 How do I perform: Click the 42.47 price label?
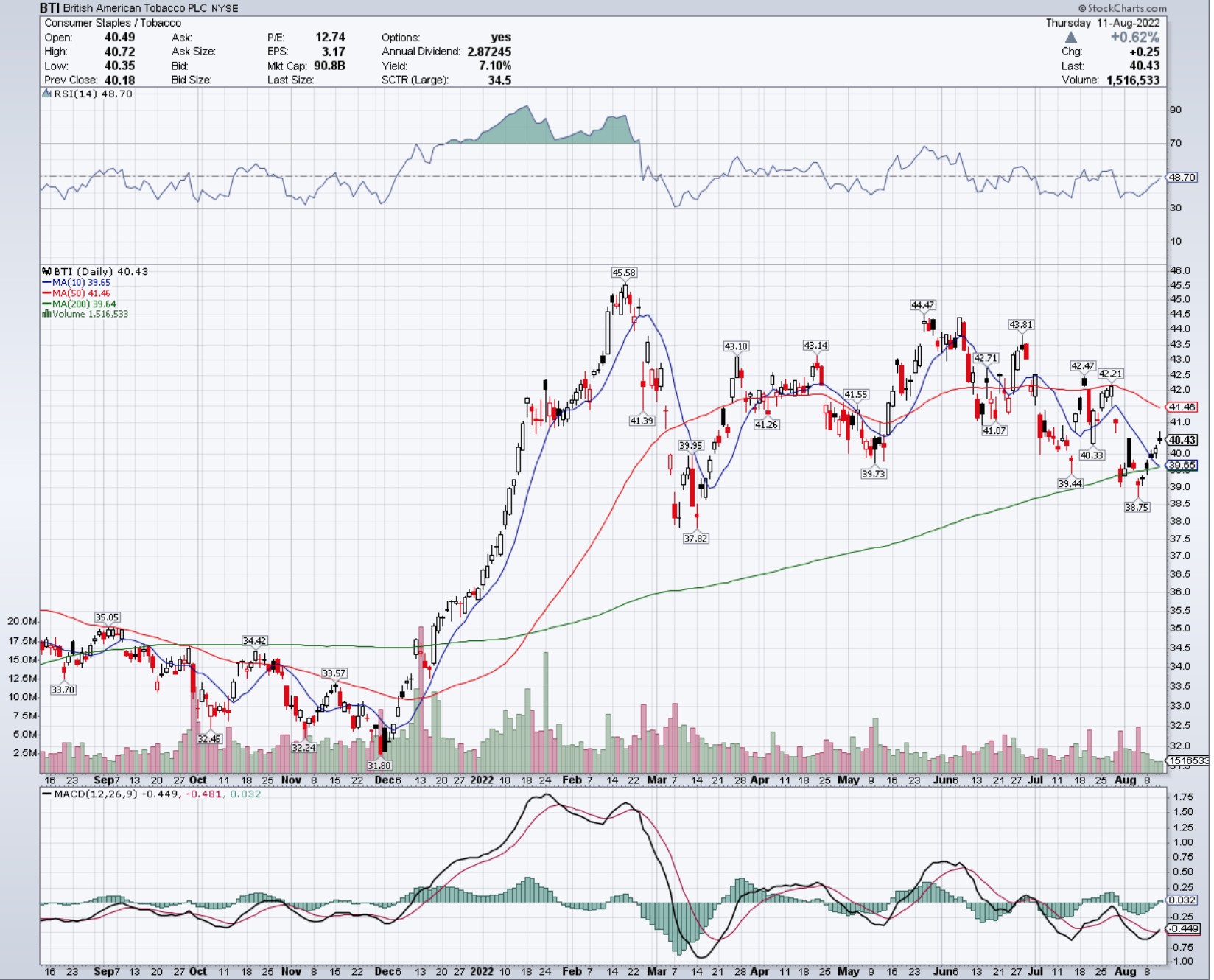point(1082,366)
